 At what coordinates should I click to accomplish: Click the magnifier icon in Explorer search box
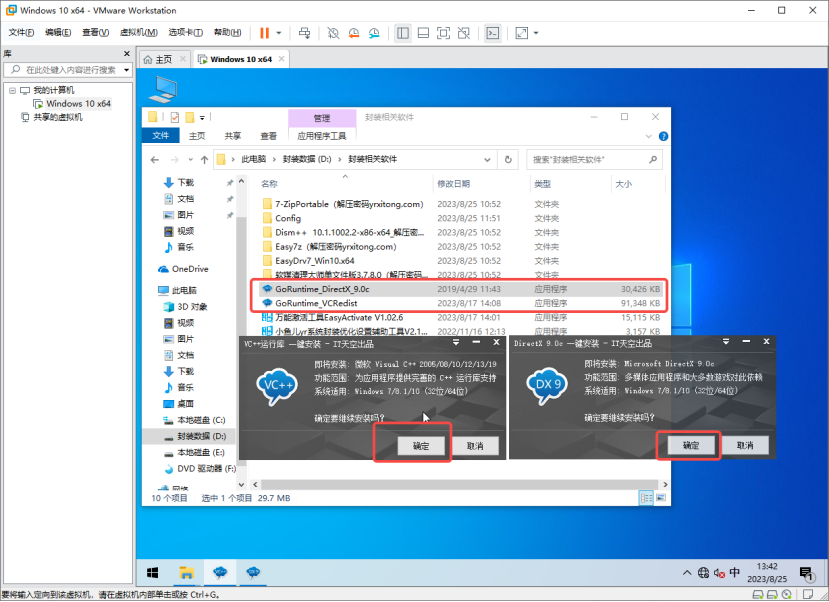[653, 160]
